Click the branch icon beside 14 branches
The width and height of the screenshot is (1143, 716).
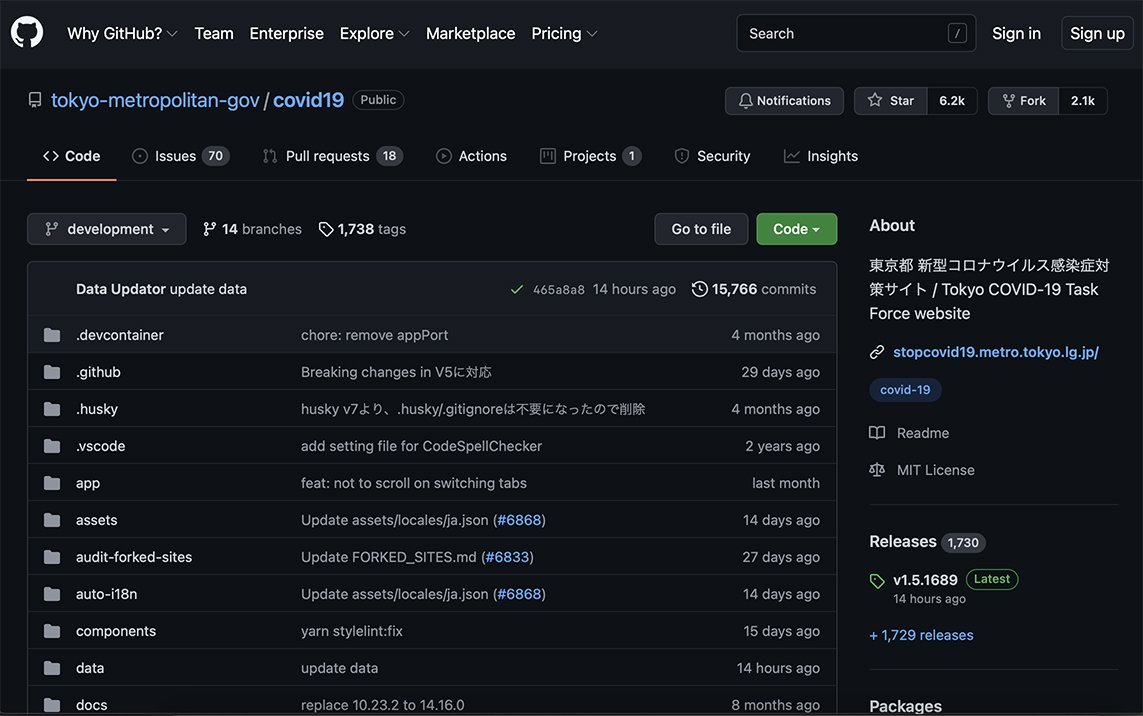[x=209, y=229]
